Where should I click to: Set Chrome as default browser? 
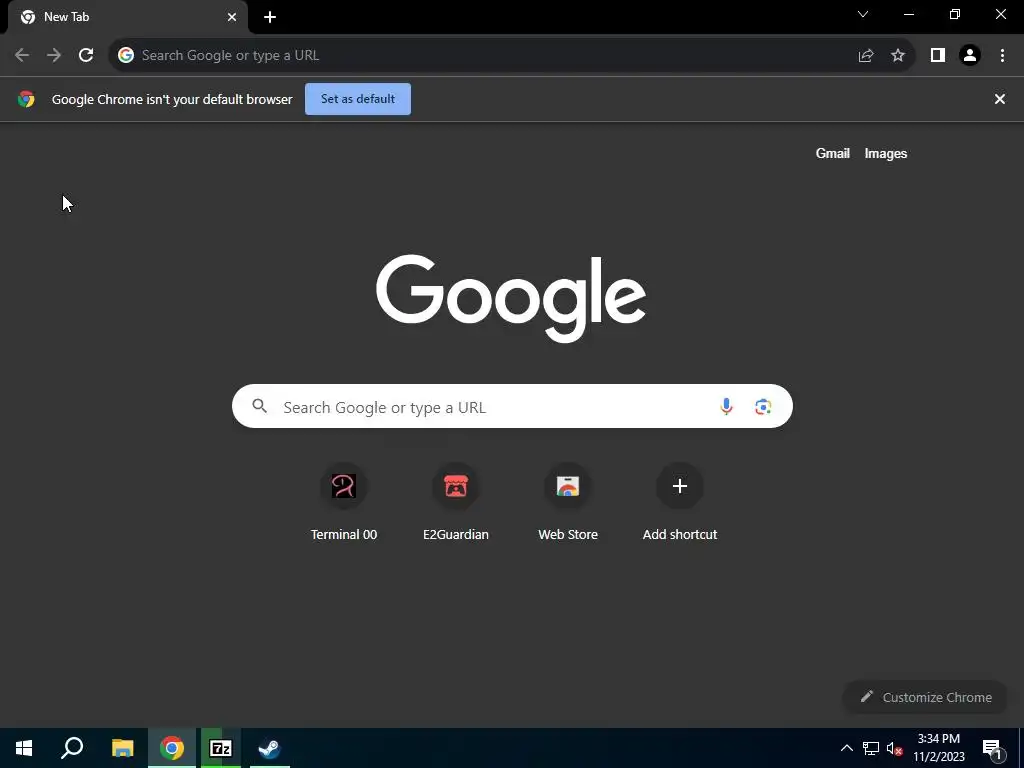click(358, 99)
